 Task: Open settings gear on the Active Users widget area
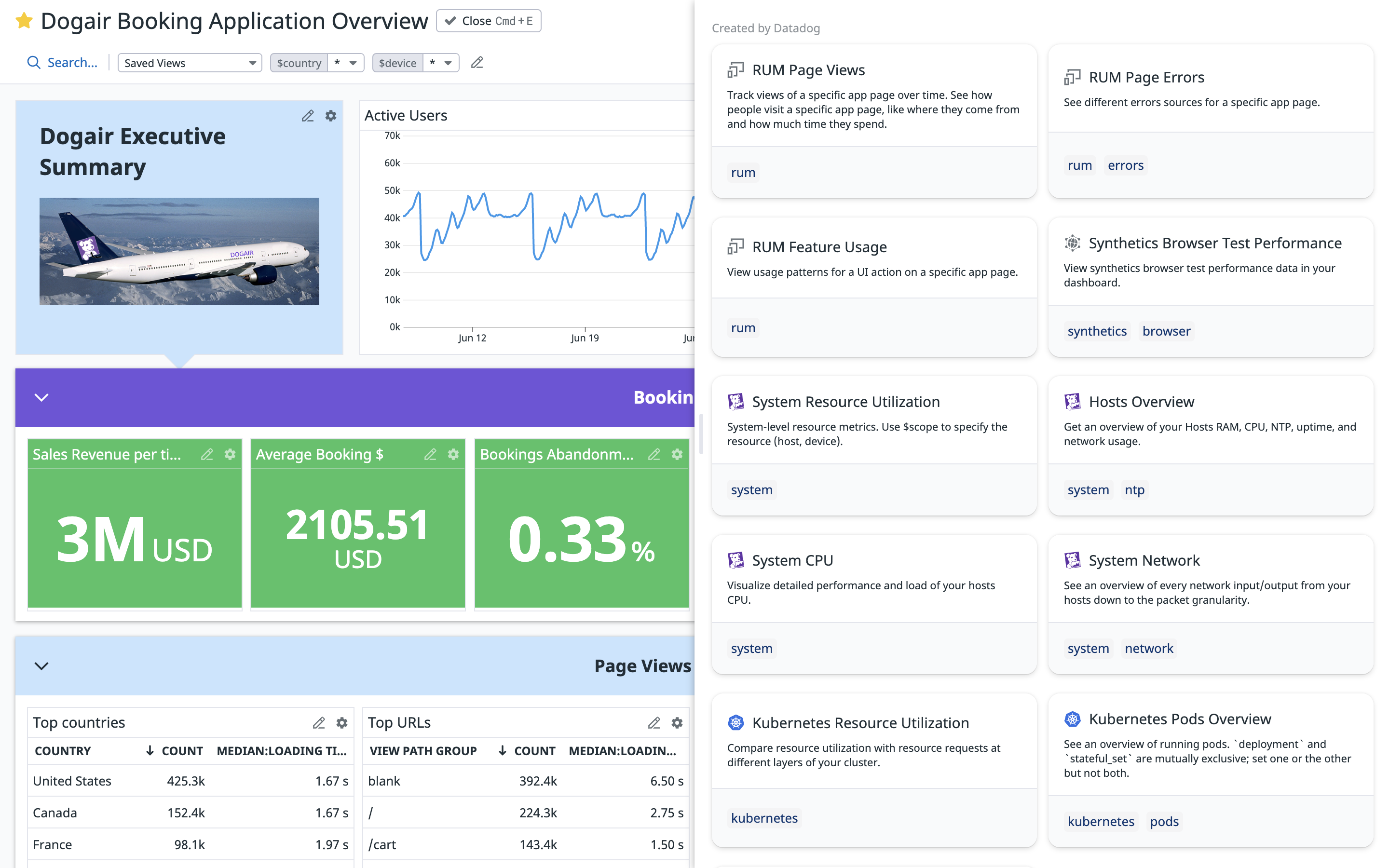point(330,115)
